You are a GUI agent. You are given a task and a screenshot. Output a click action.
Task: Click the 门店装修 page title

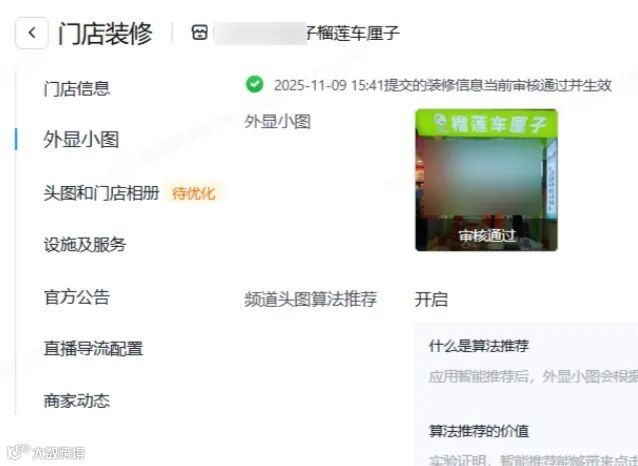point(105,33)
